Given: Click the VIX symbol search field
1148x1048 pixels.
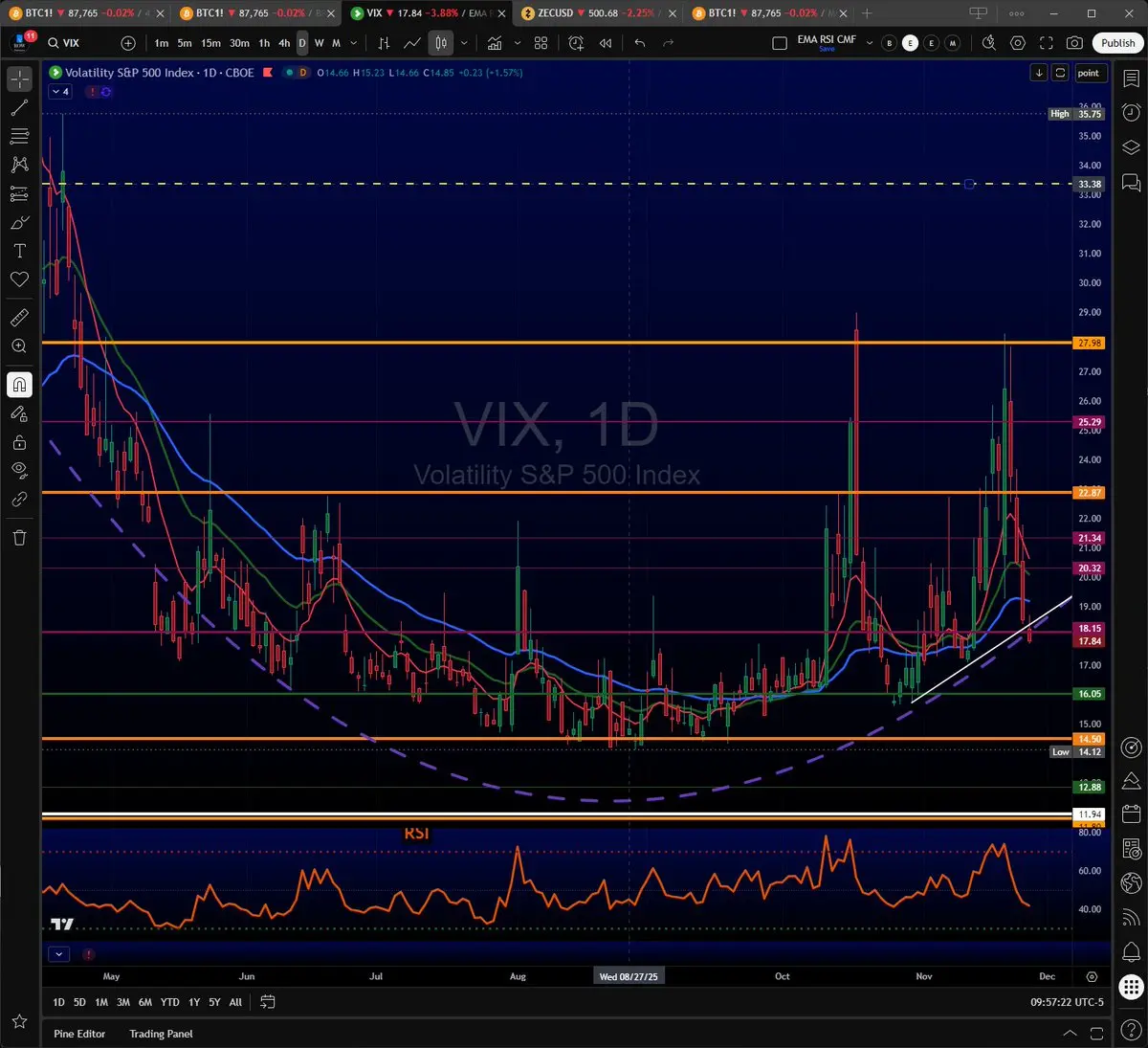Looking at the screenshot, I should point(78,43).
